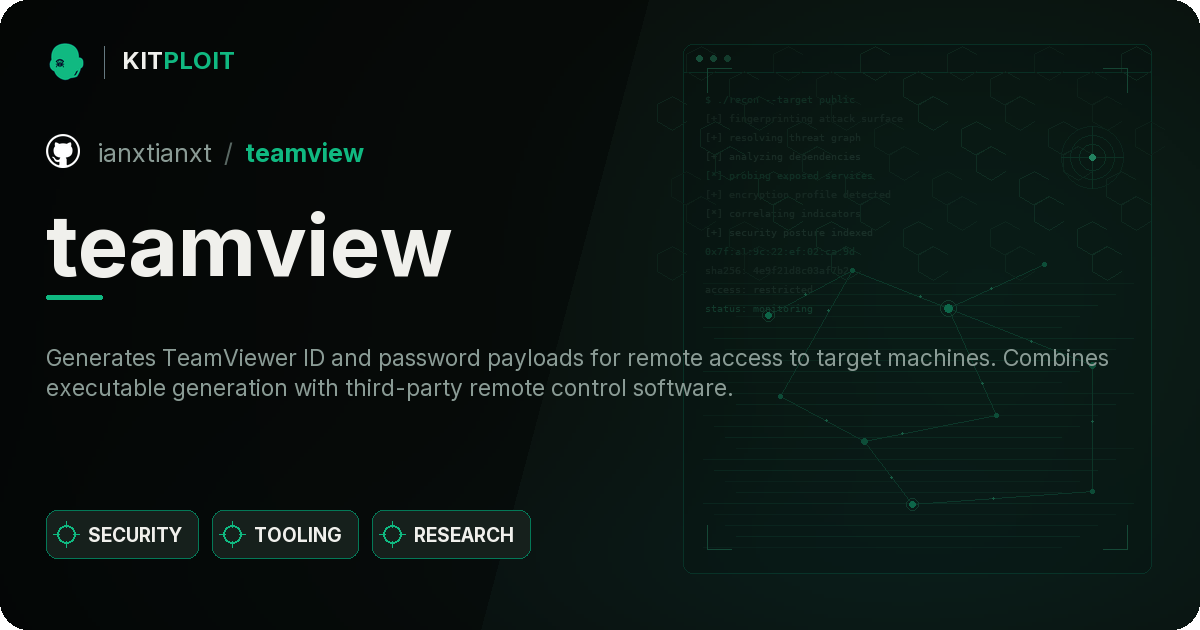Click the crosshair icon in SECURITY tag

click(x=67, y=535)
